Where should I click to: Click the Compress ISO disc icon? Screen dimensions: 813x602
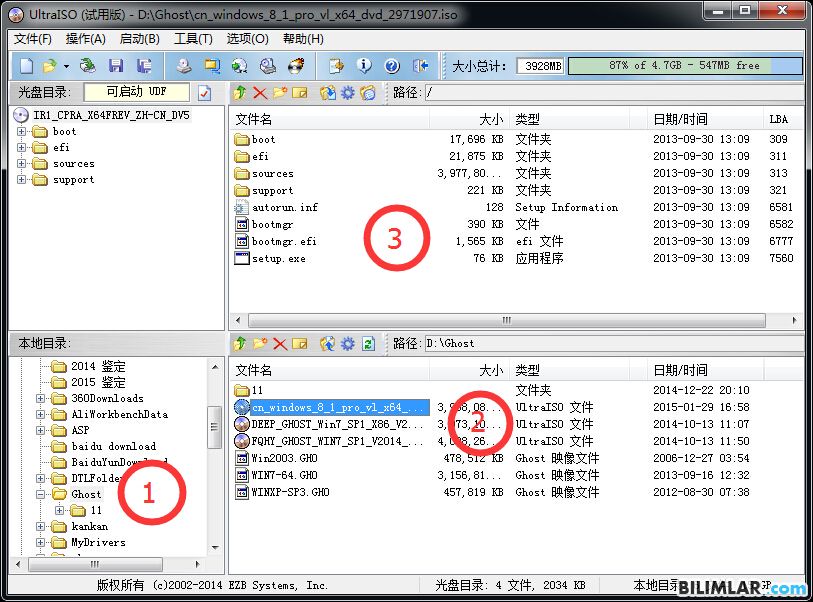[240, 66]
